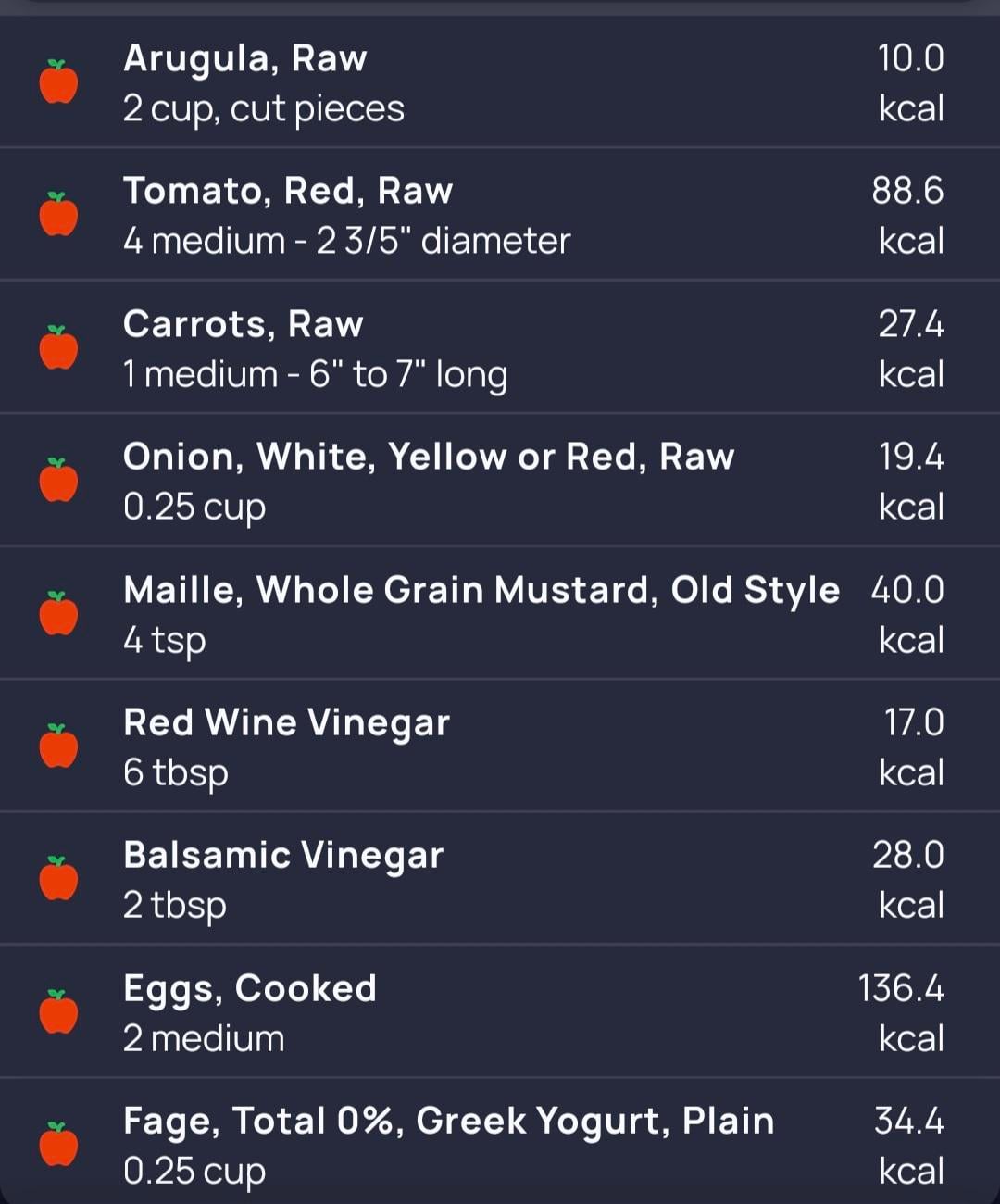The height and width of the screenshot is (1204, 1000).
Task: Tap the apple icon next to Maille Mustard
Action: click(58, 614)
